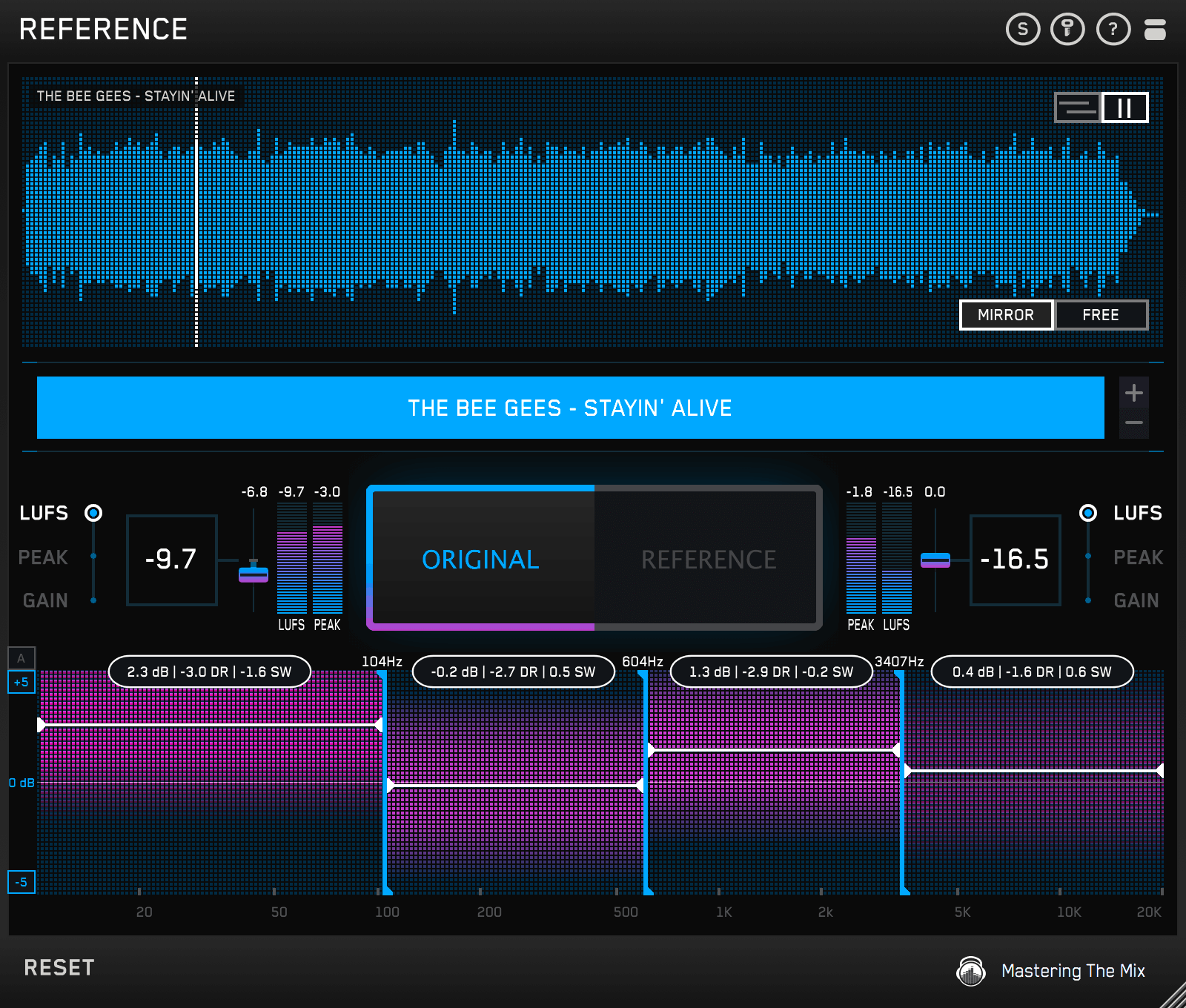Click the right gain fader handle
The width and height of the screenshot is (1186, 1008).
pyautogui.click(x=935, y=560)
